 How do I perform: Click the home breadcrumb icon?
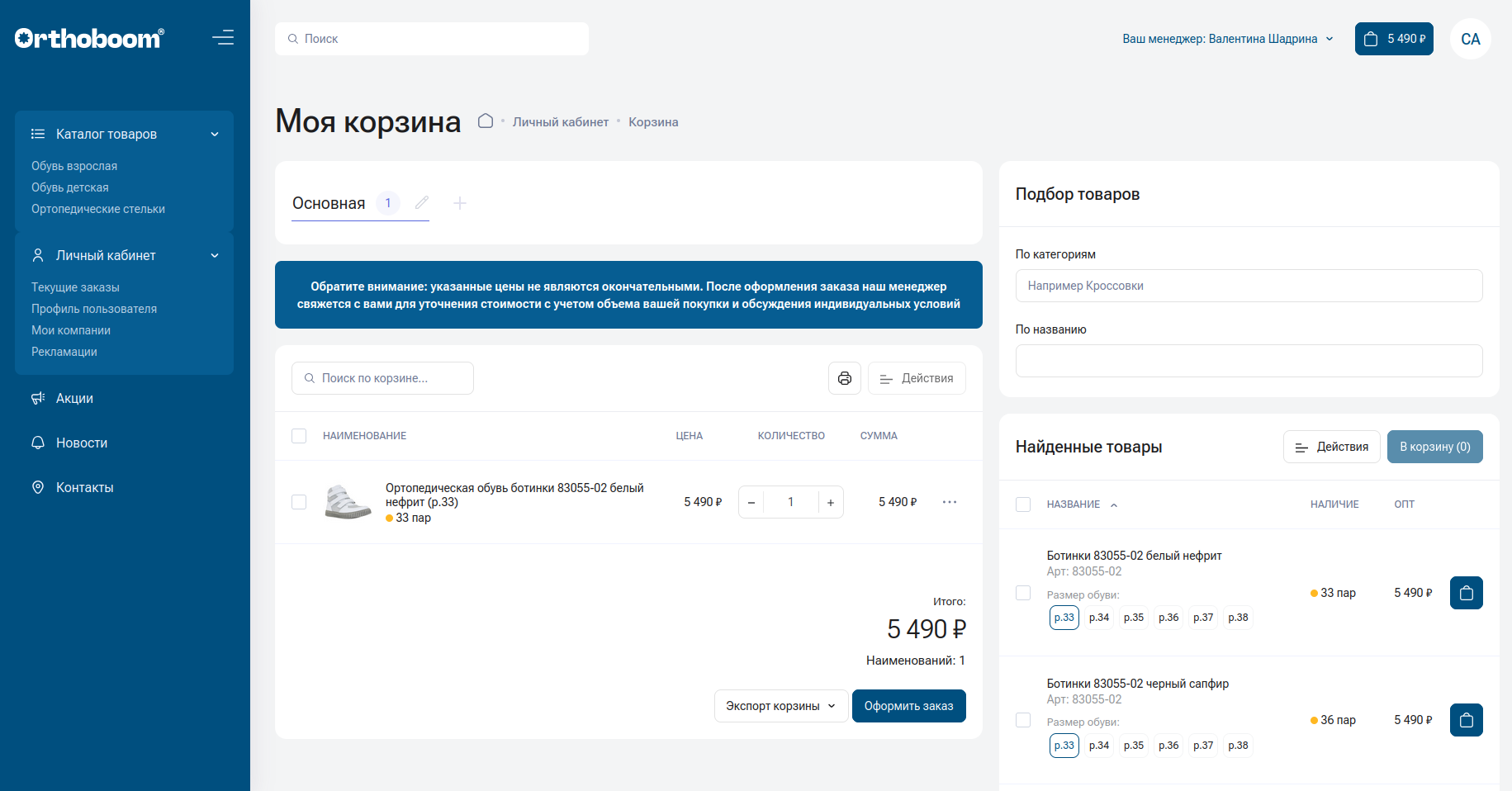click(486, 121)
